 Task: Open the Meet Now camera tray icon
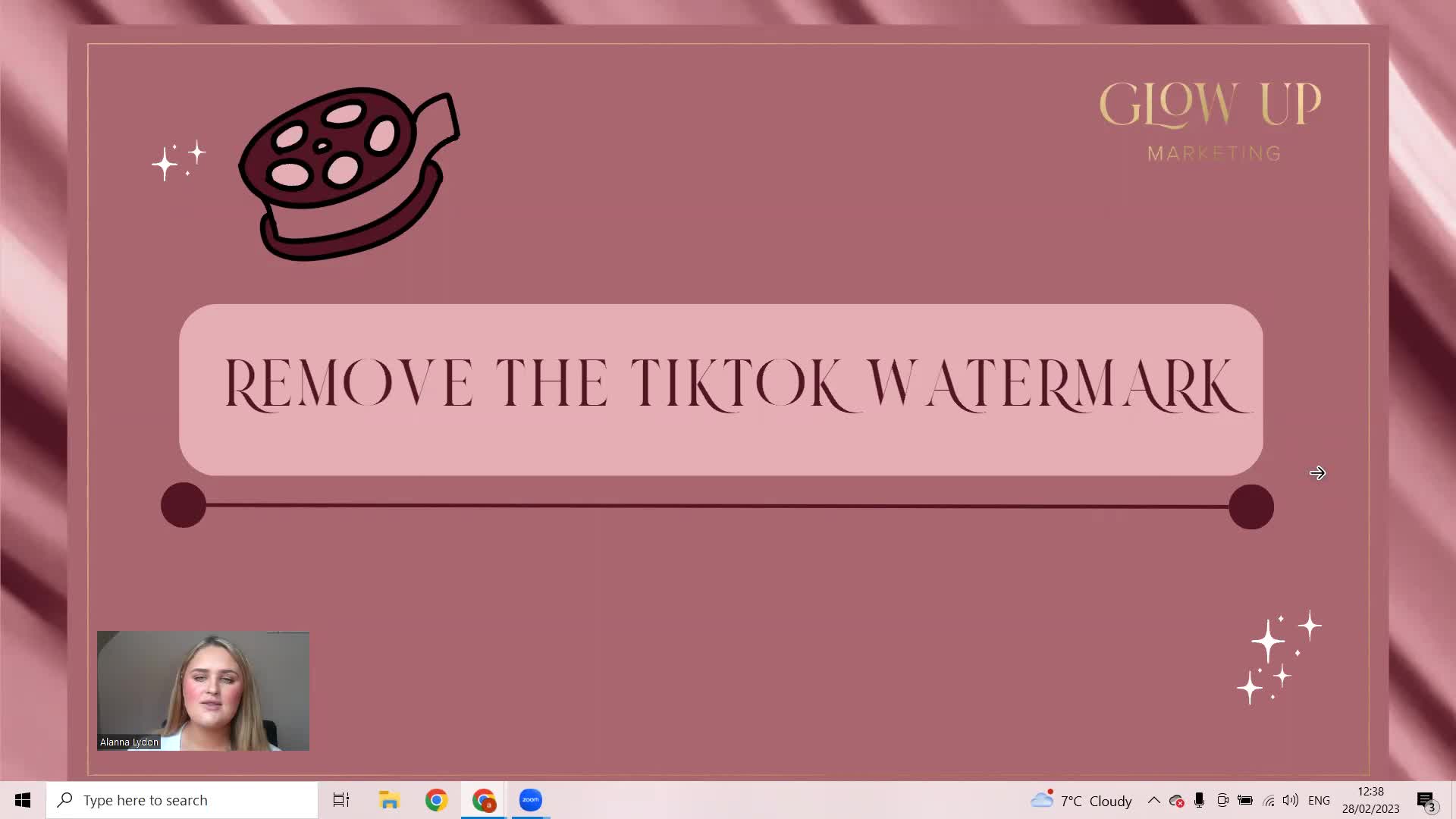point(1222,800)
